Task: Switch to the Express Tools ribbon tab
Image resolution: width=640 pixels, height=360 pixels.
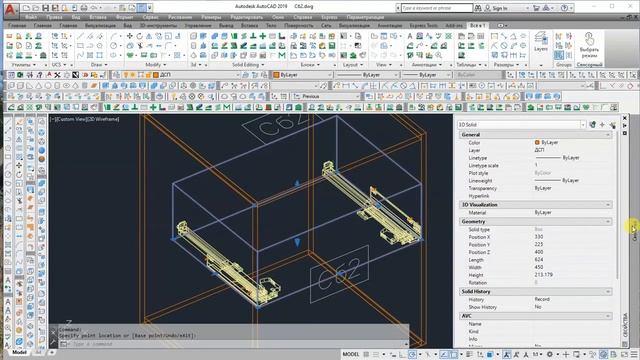Action: [x=423, y=25]
